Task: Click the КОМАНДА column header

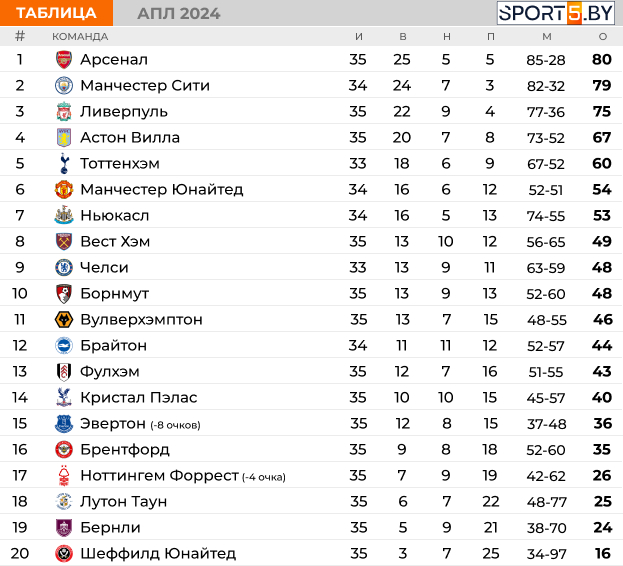Action: [x=80, y=37]
